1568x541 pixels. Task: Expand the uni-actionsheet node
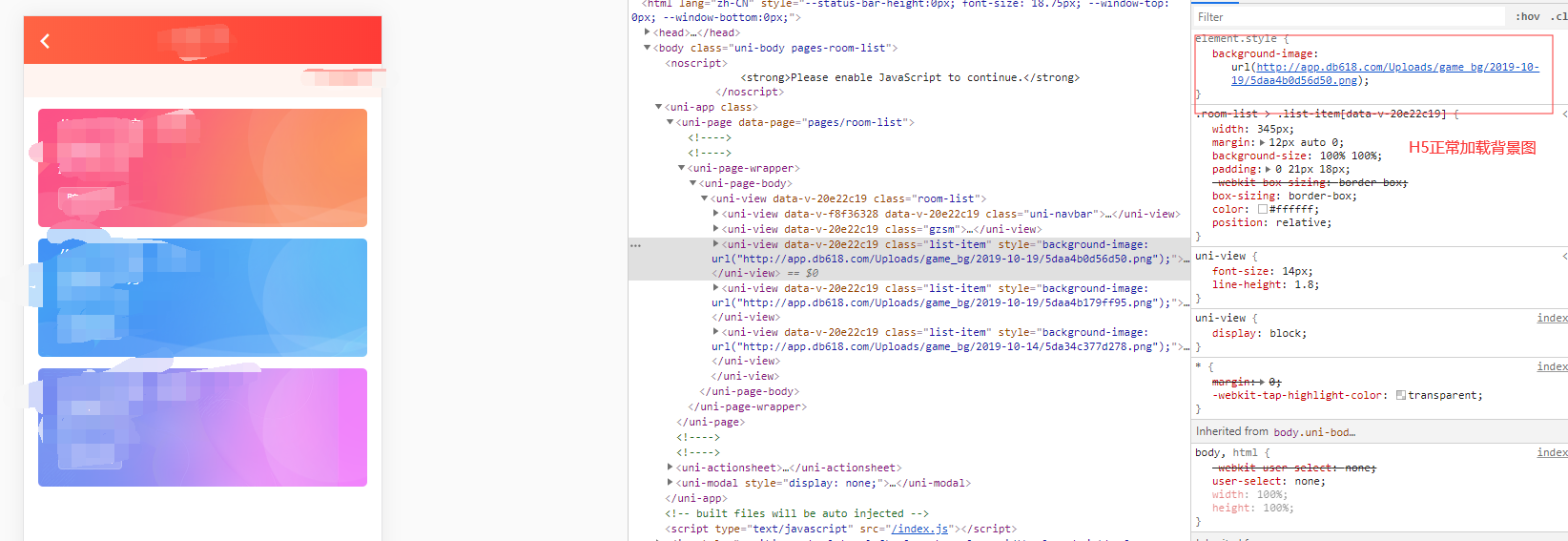[x=671, y=468]
